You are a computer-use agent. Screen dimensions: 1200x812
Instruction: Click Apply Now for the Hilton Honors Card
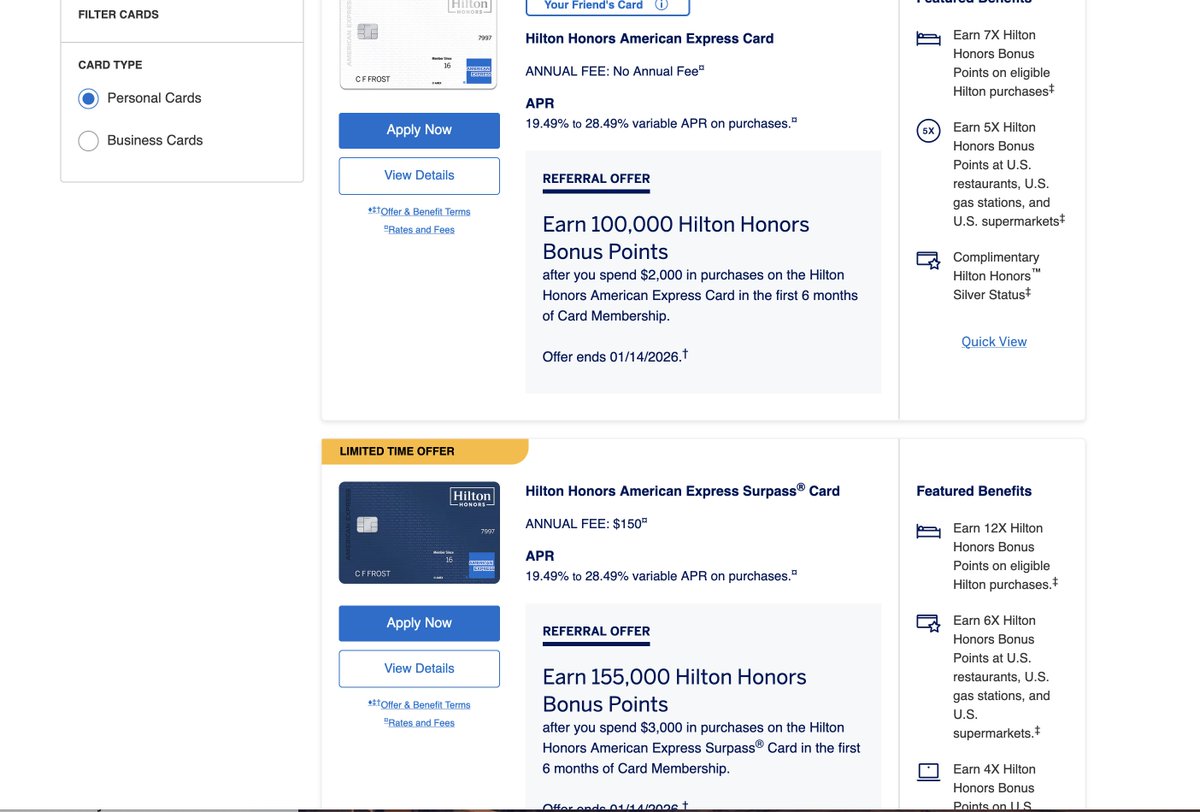419,129
